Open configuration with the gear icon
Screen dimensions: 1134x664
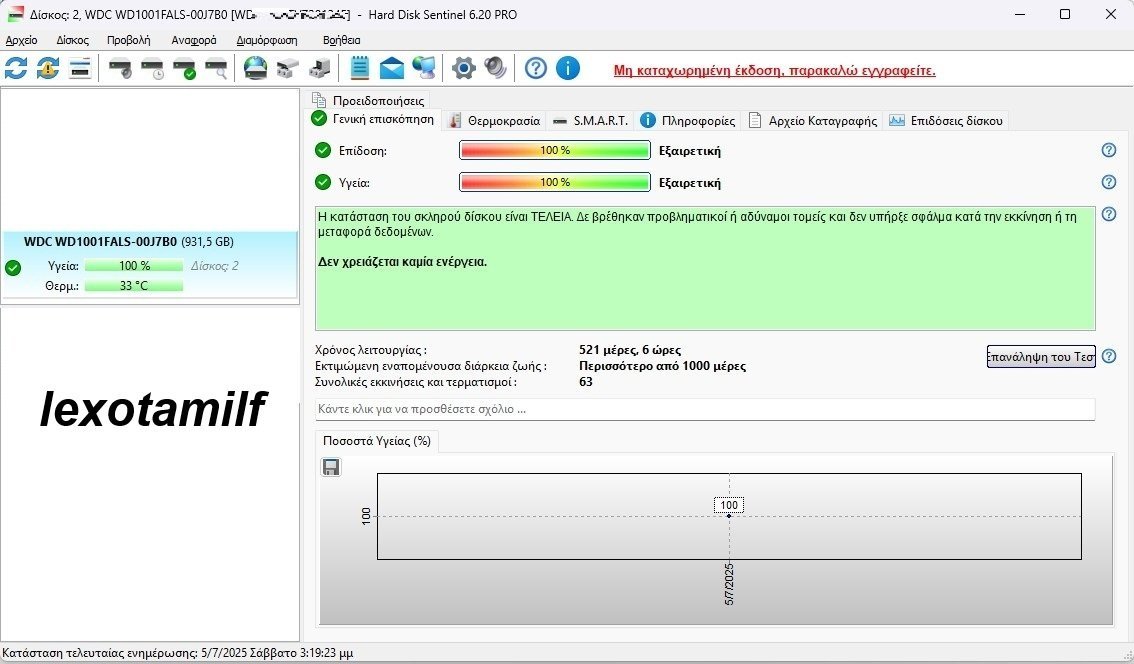point(464,69)
